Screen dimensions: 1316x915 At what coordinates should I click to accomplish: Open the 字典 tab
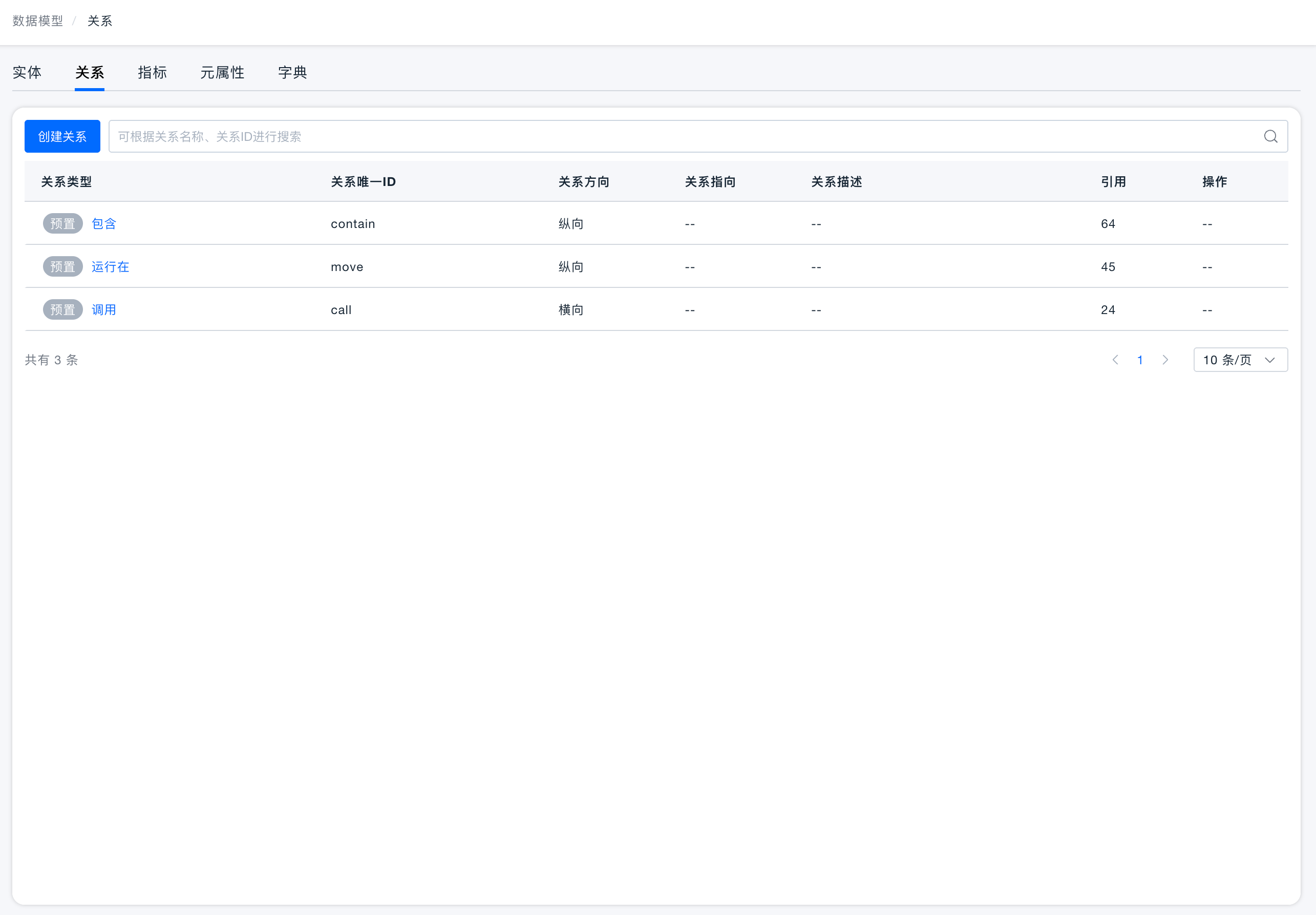pos(293,73)
